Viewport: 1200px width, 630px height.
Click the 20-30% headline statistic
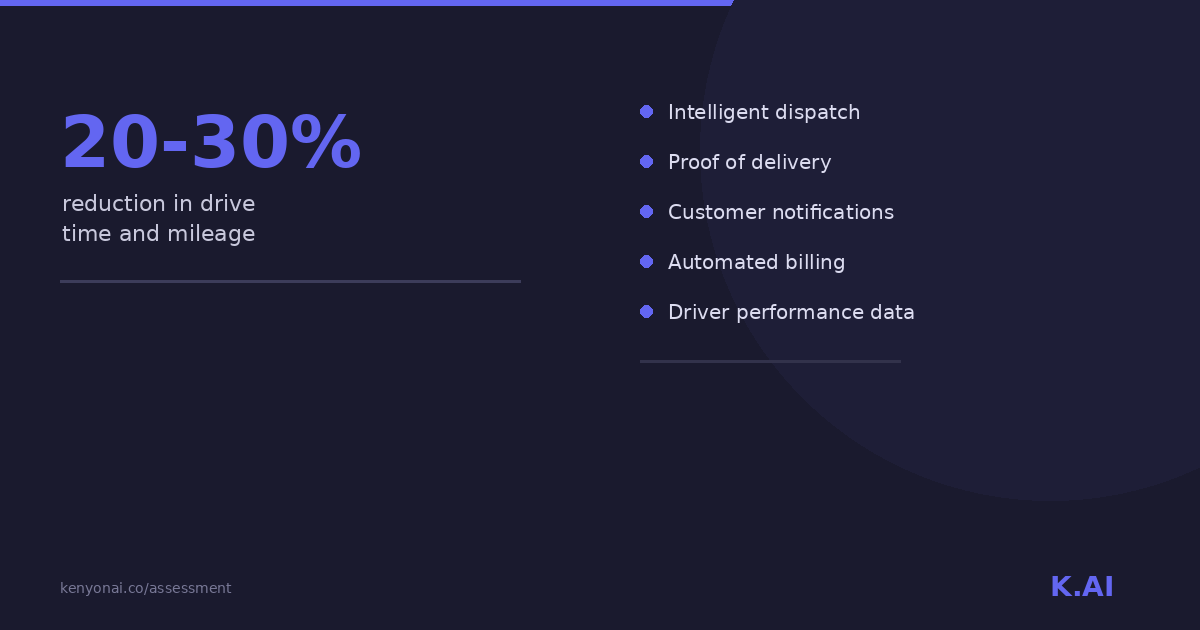pyautogui.click(x=210, y=143)
